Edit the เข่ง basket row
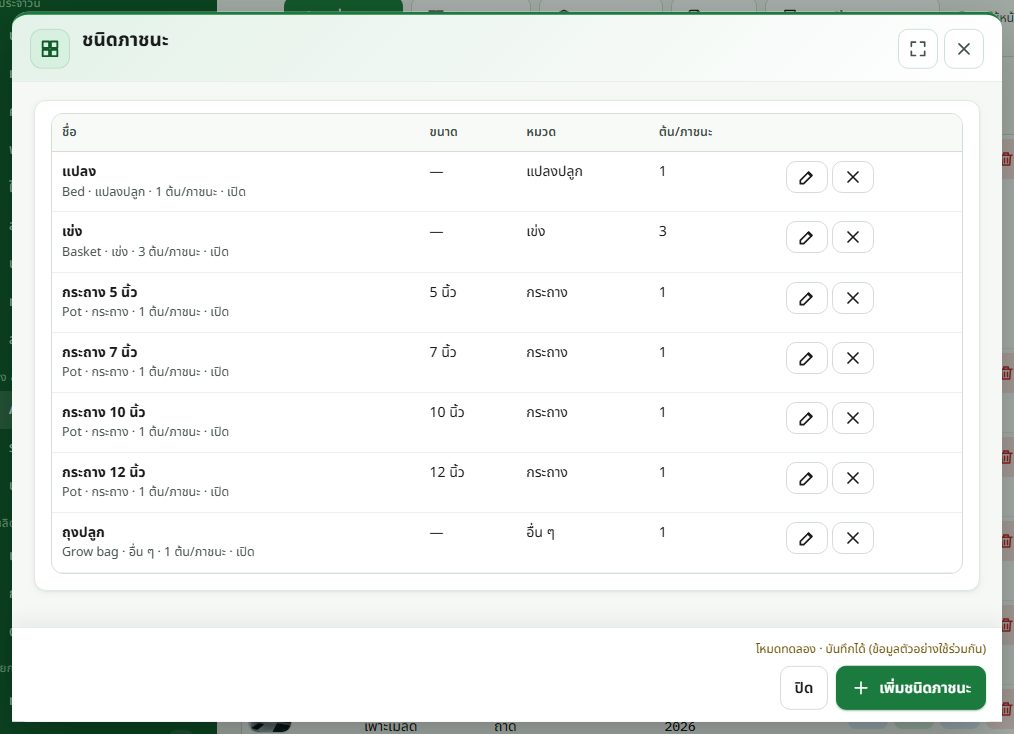1014x734 pixels. tap(806, 237)
